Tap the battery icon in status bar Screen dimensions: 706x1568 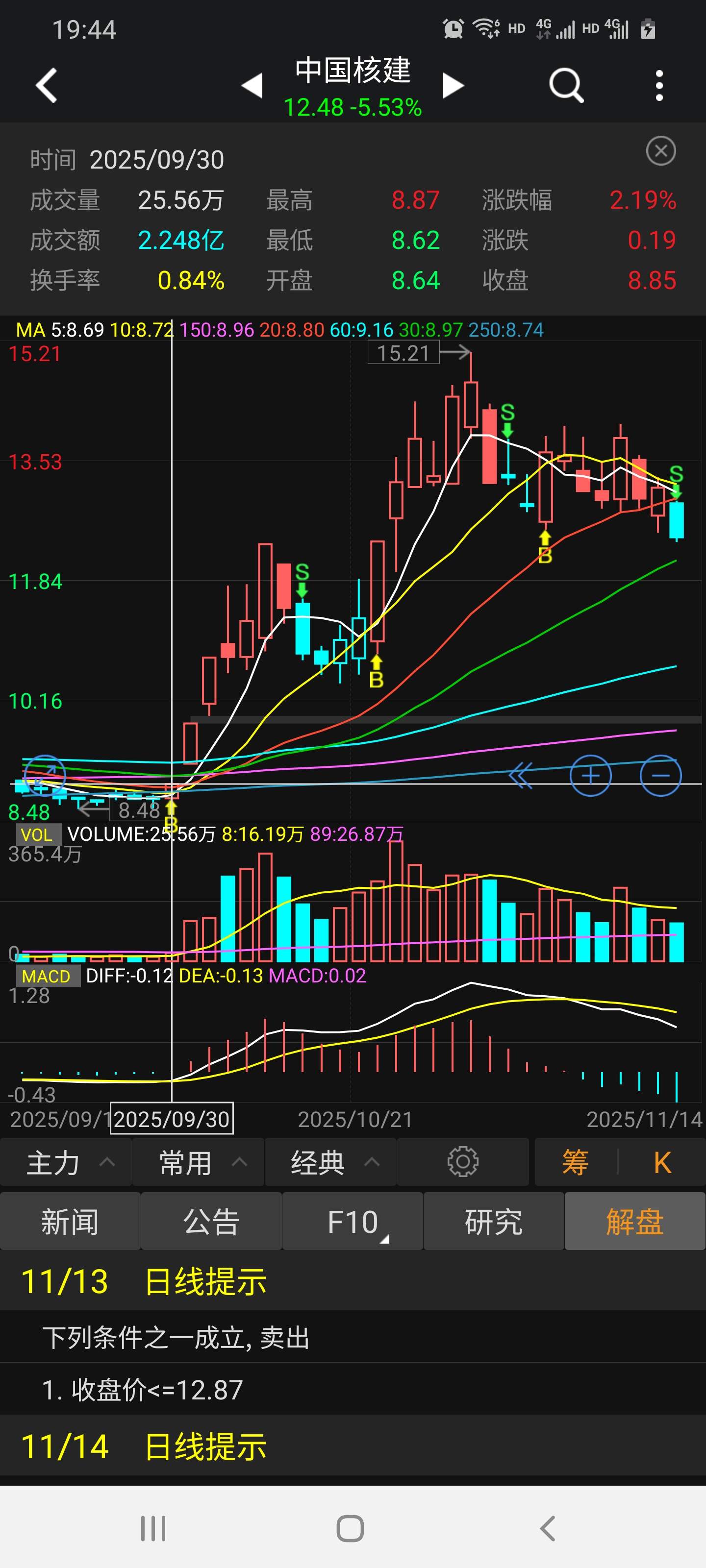[x=648, y=28]
